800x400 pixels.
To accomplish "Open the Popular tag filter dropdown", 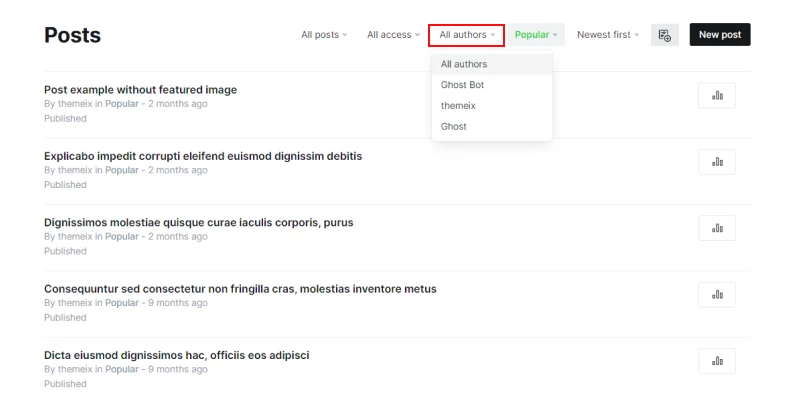I will (536, 35).
